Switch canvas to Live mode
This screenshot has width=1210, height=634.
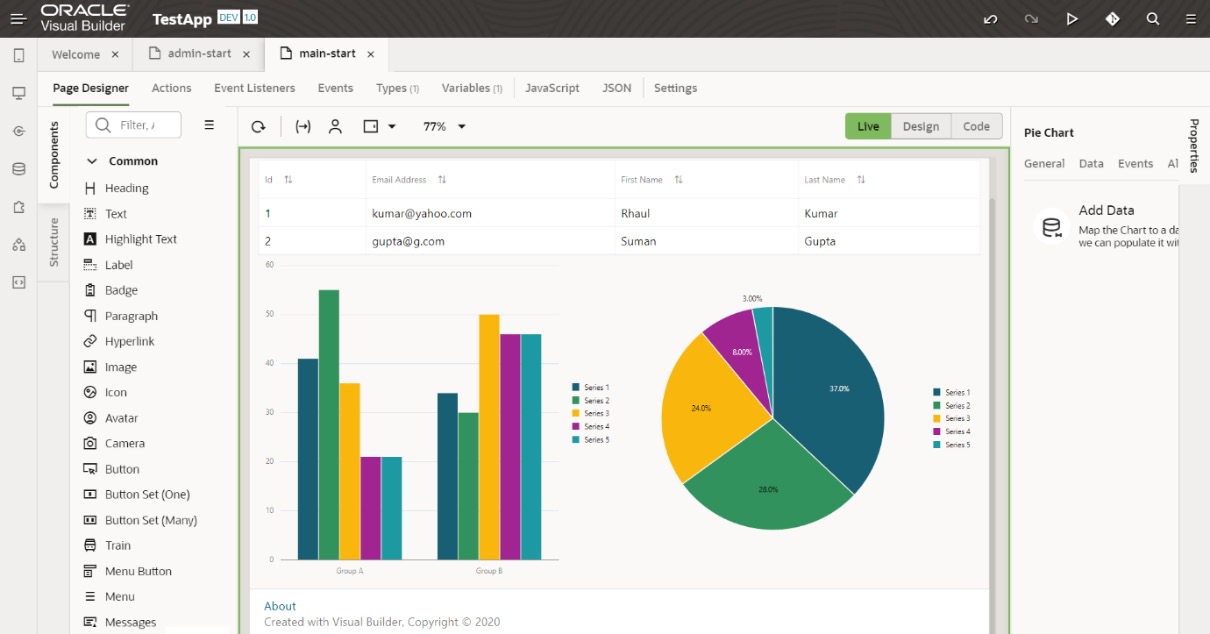[868, 126]
